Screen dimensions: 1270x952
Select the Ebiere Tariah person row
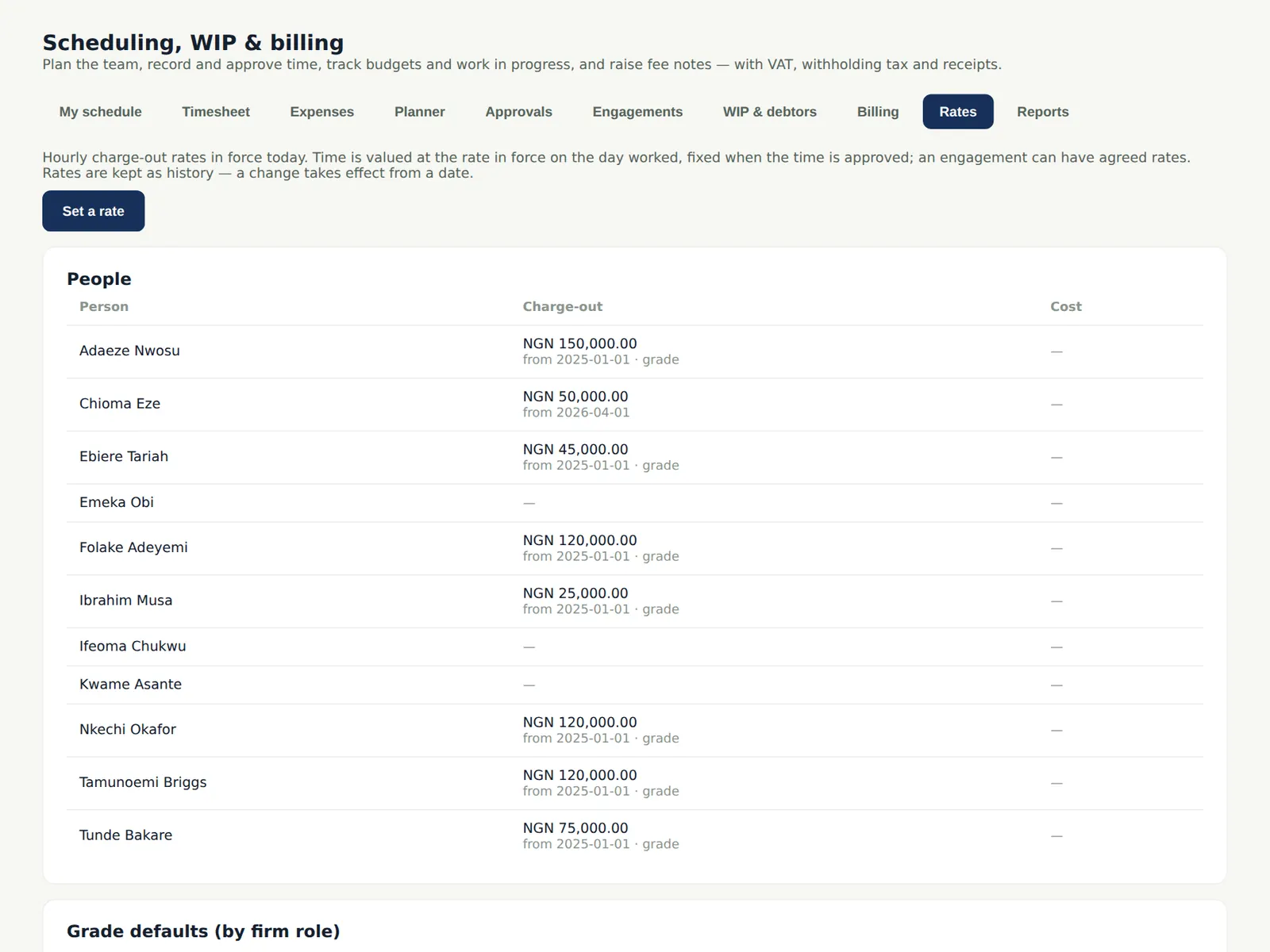pos(635,458)
